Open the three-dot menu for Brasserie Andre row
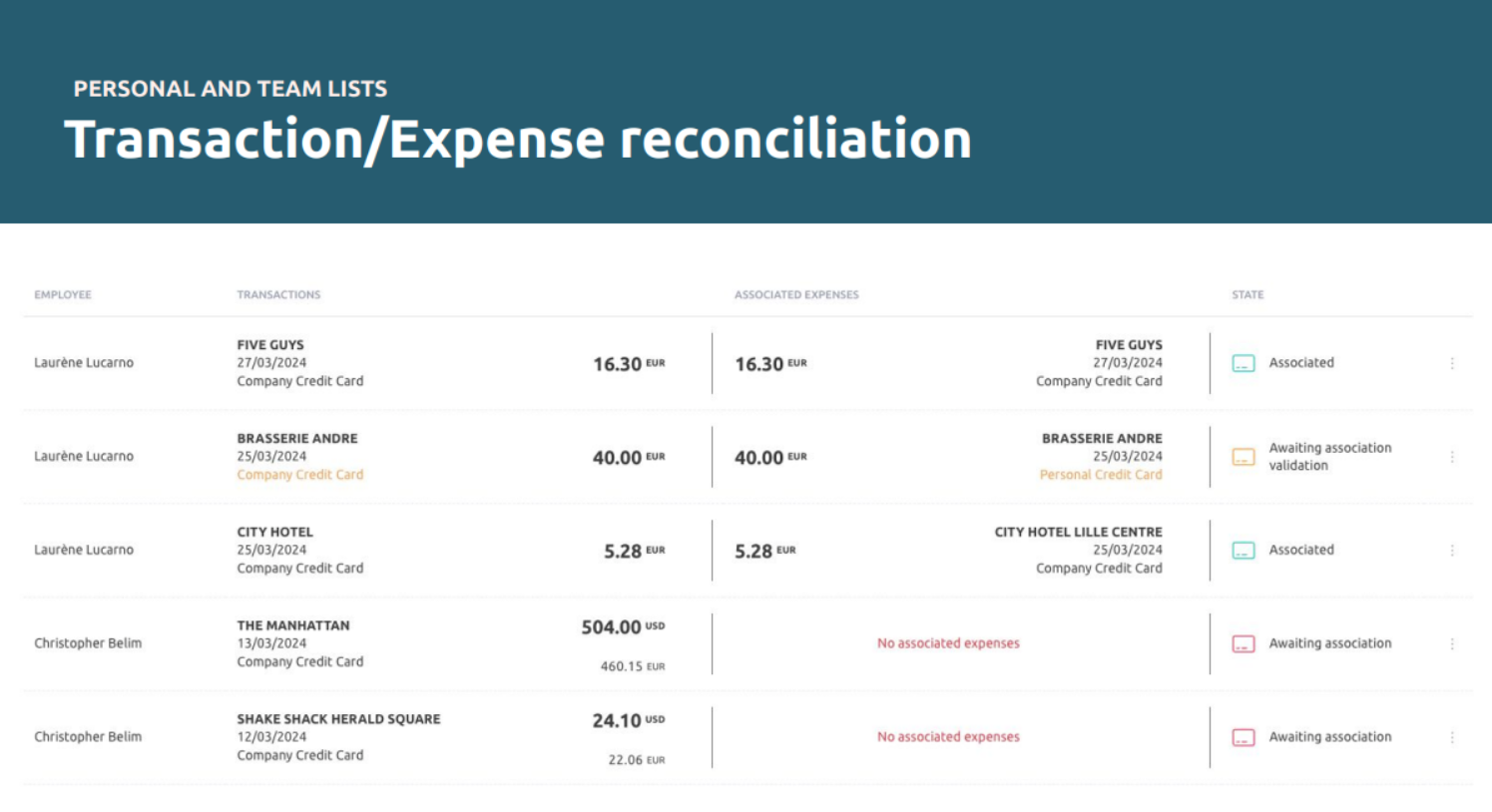The width and height of the screenshot is (1492, 812). [x=1452, y=457]
